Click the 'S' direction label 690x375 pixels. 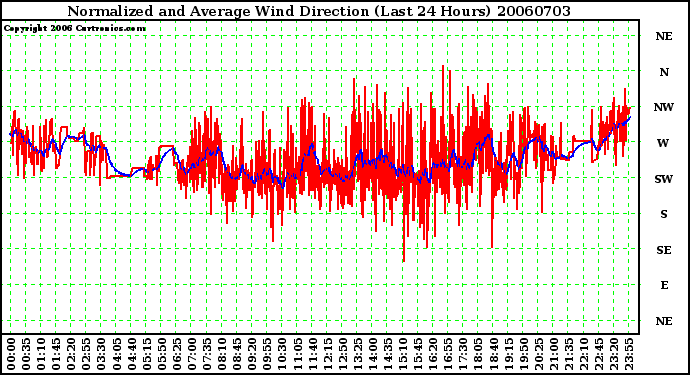(x=664, y=214)
